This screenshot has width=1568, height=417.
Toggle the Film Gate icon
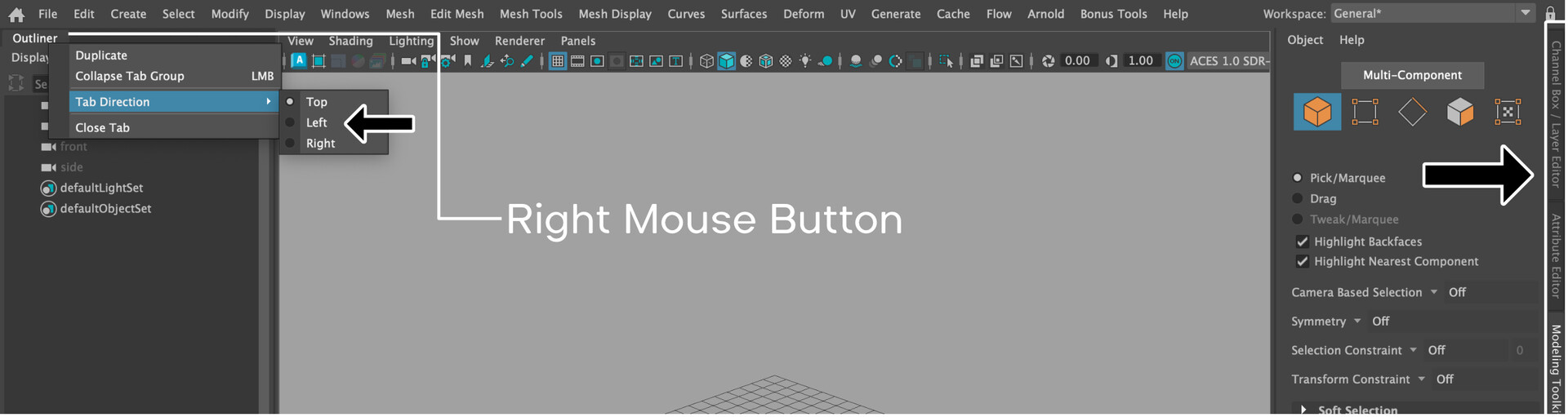click(x=577, y=61)
